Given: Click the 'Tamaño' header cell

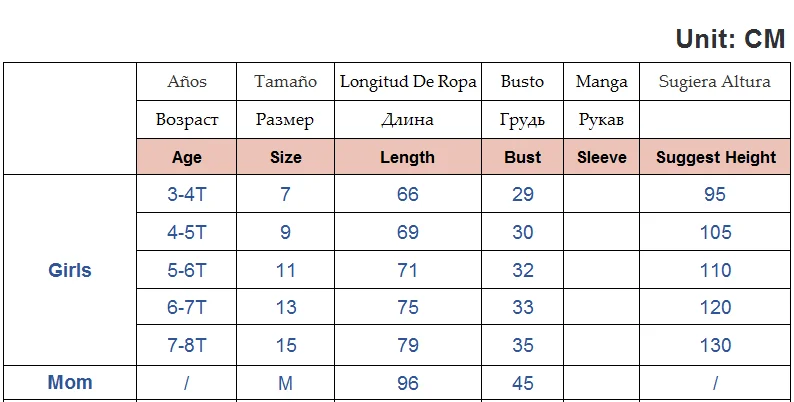Looking at the screenshot, I should [286, 82].
